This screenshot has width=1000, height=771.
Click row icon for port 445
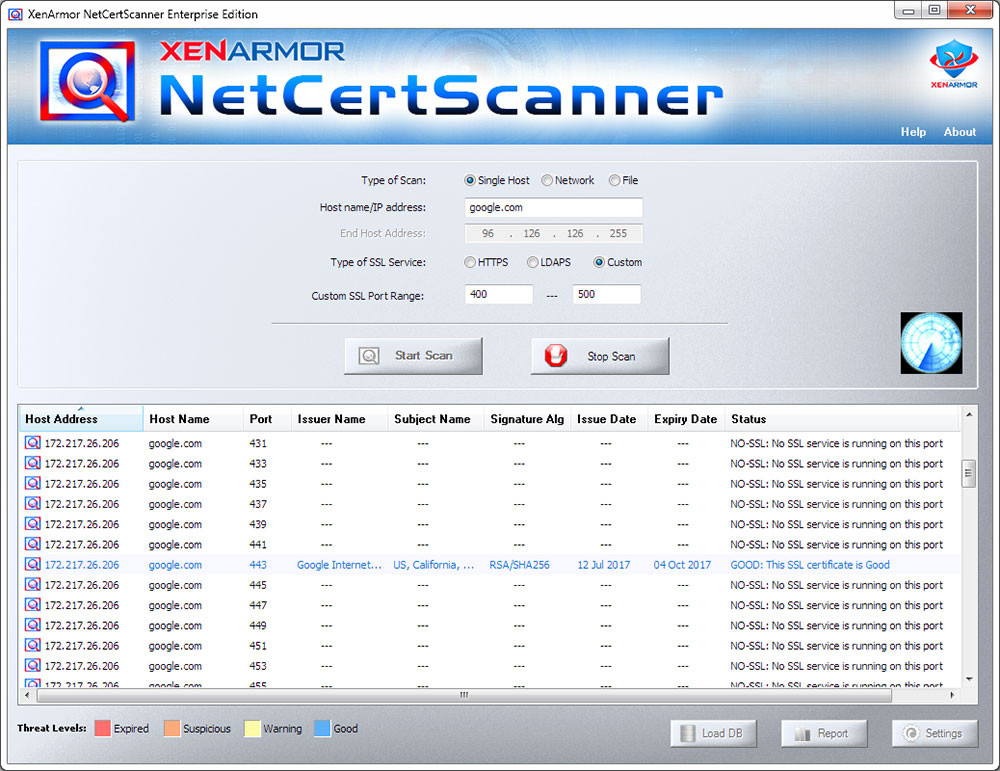[x=33, y=584]
